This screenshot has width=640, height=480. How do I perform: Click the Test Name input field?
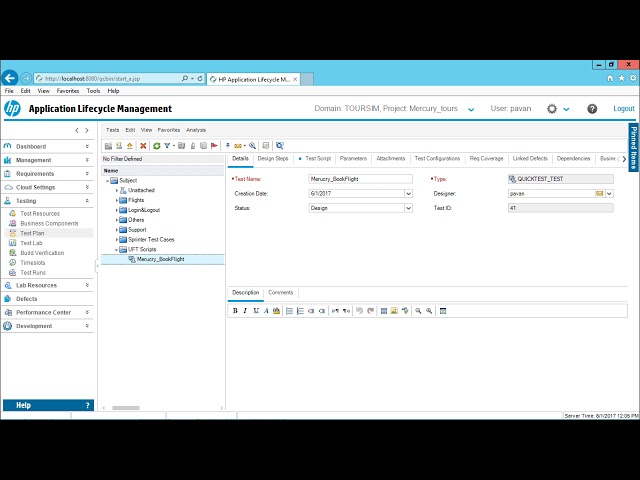click(360, 179)
